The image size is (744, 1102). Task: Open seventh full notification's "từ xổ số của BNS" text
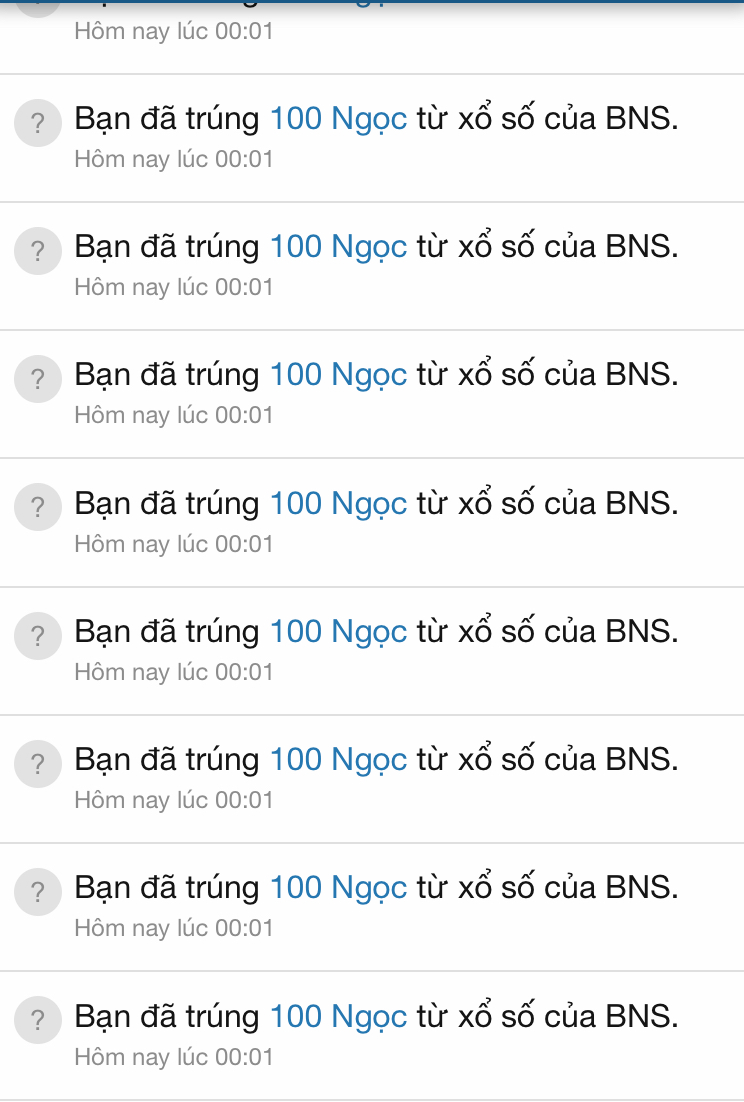pos(547,888)
